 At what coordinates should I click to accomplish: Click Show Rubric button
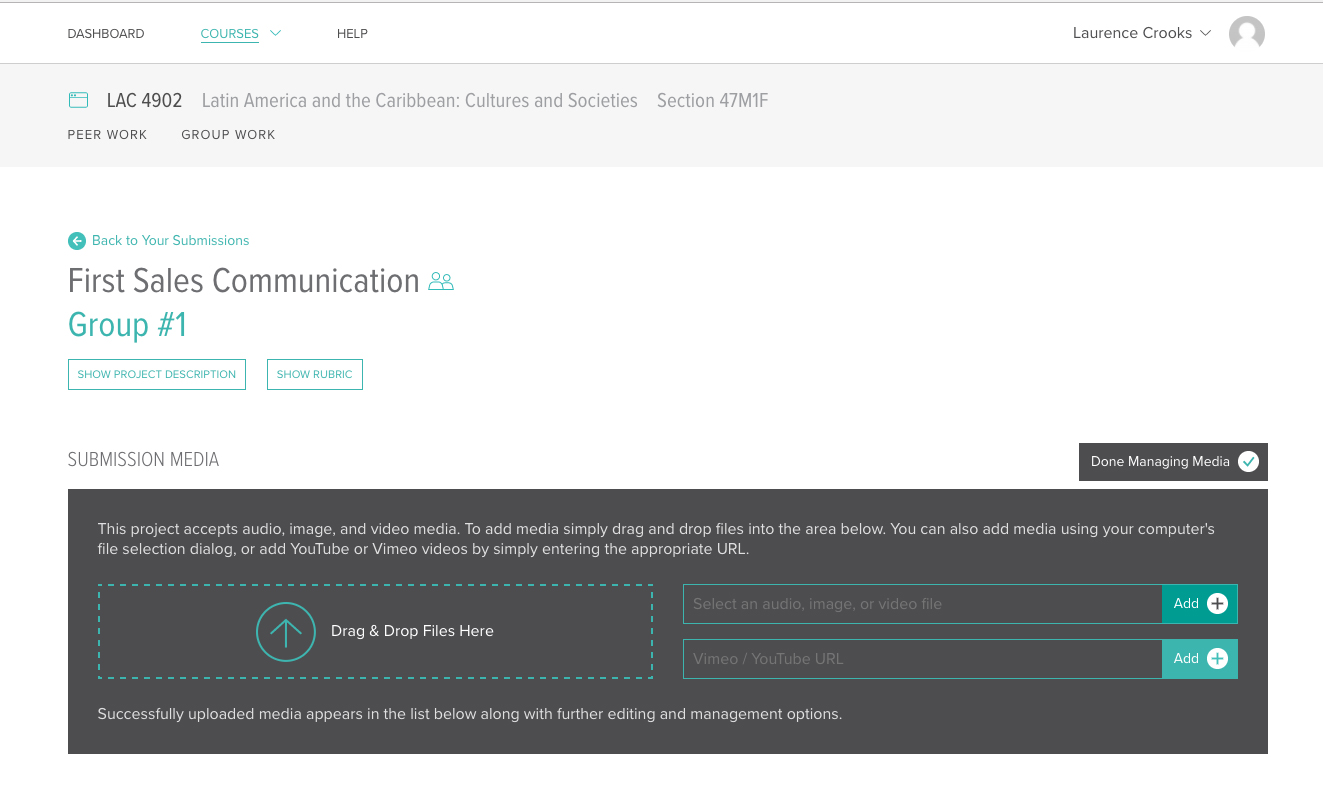coord(315,375)
